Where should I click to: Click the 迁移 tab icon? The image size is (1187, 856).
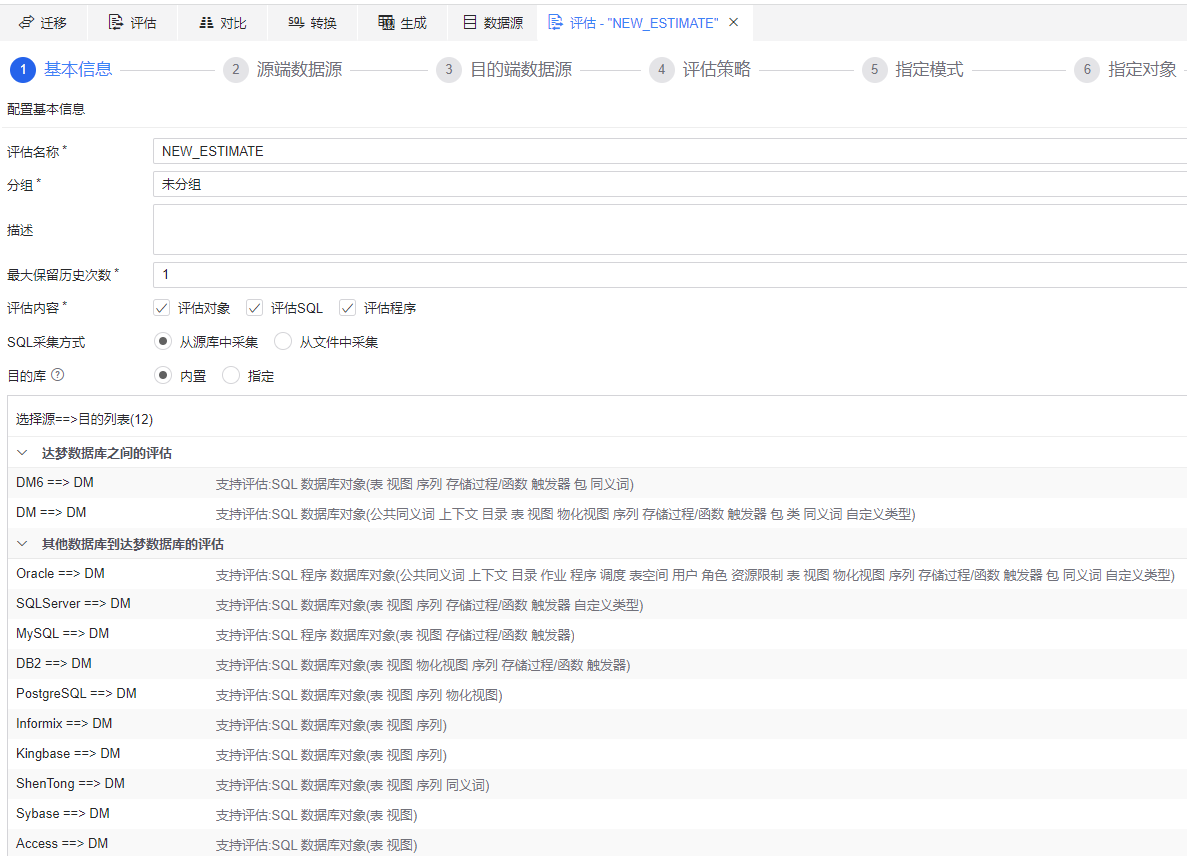tap(26, 23)
